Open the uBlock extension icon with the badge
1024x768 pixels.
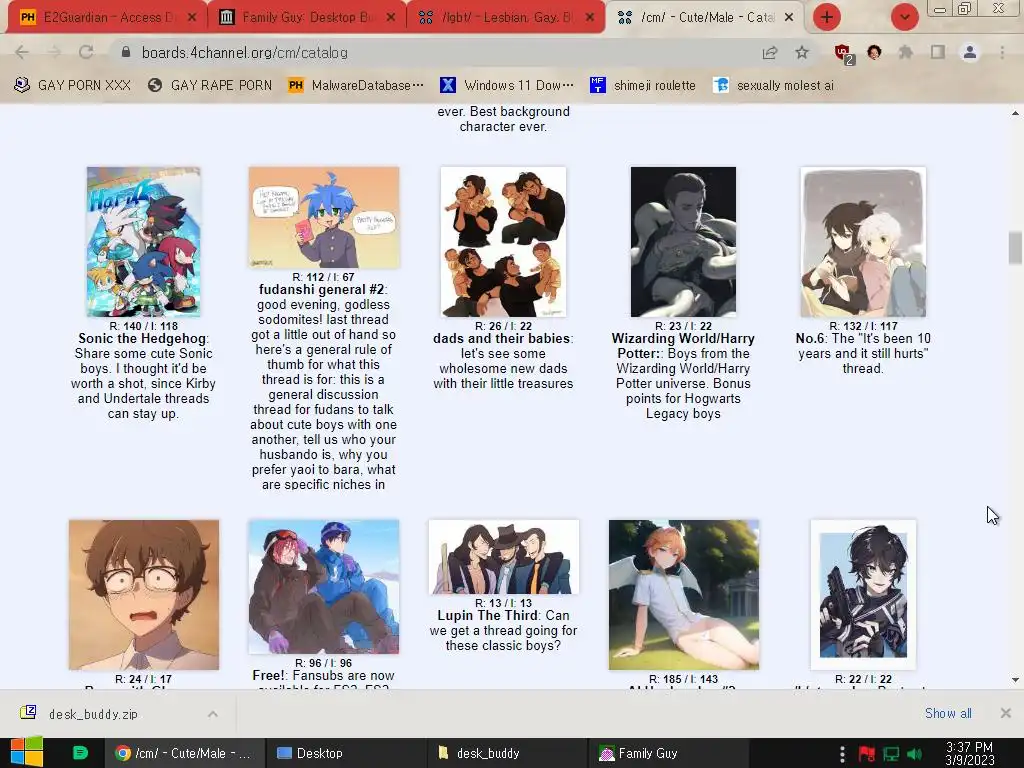[844, 54]
